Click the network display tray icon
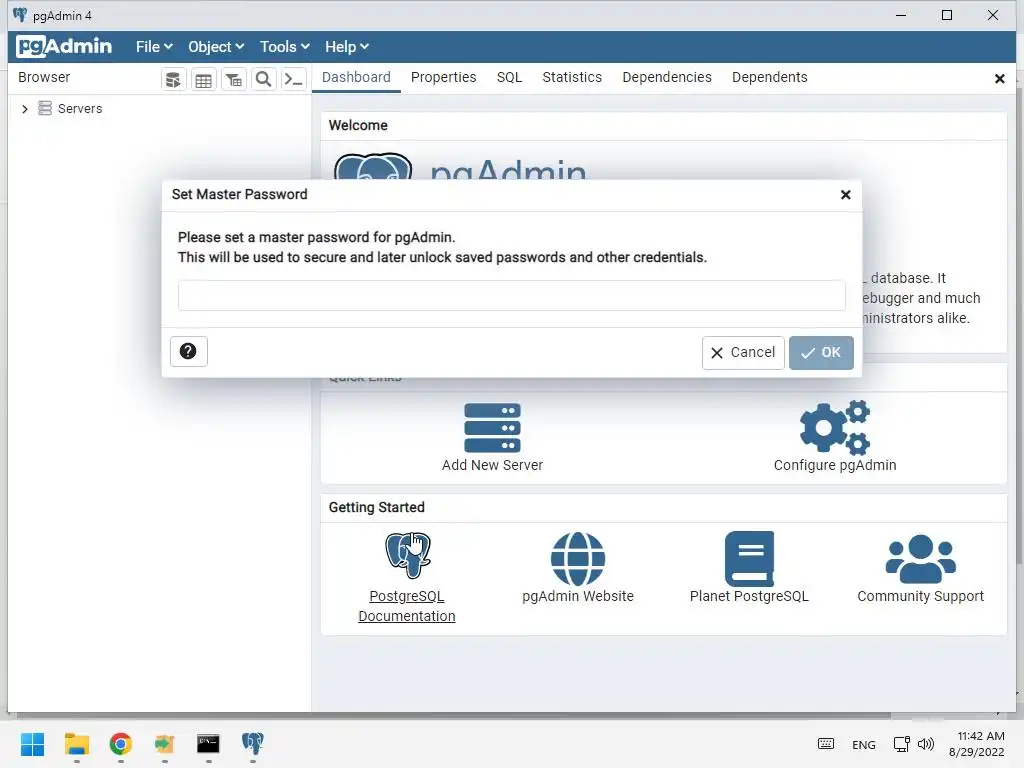 click(x=901, y=744)
